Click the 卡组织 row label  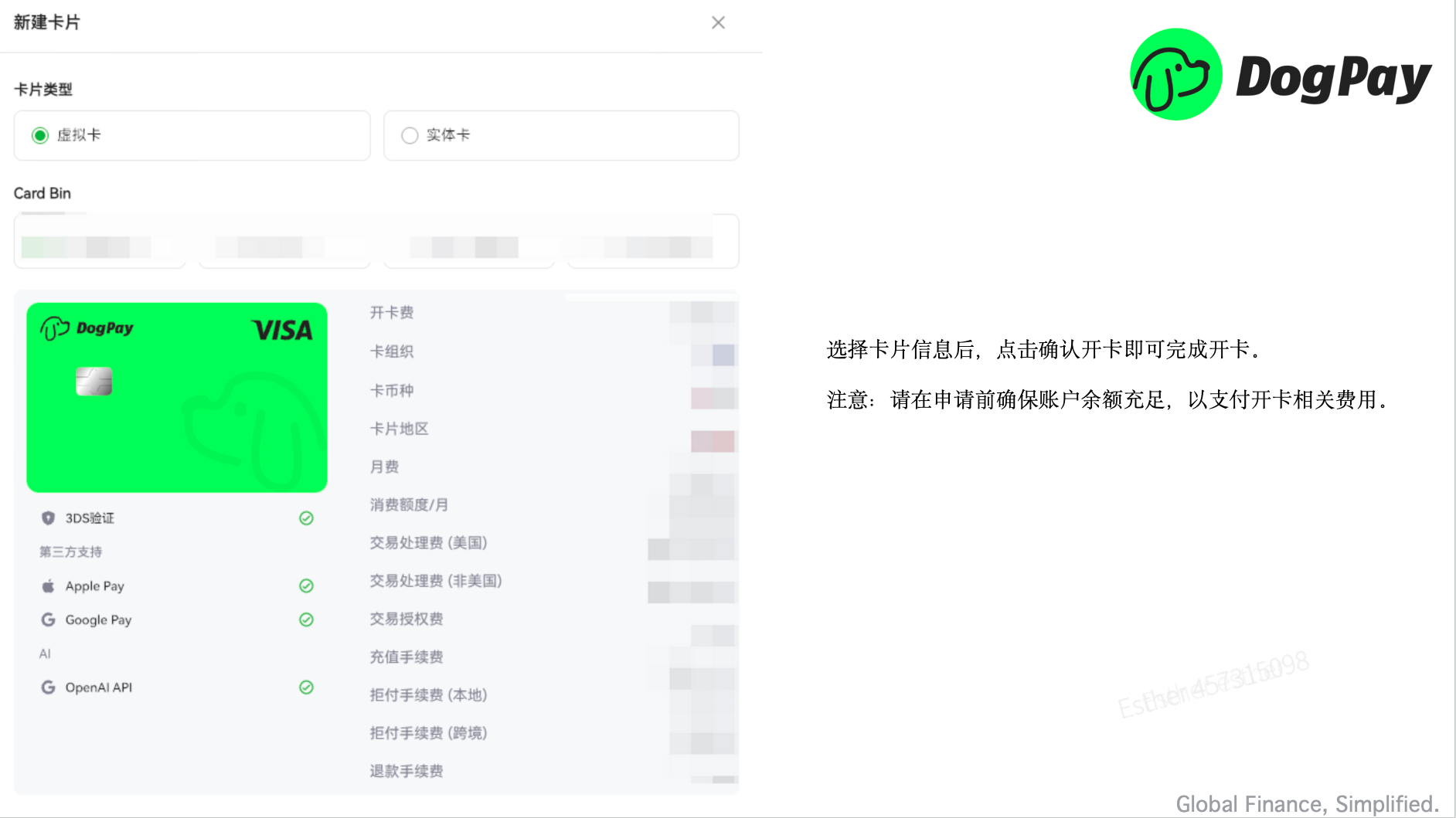tap(392, 351)
